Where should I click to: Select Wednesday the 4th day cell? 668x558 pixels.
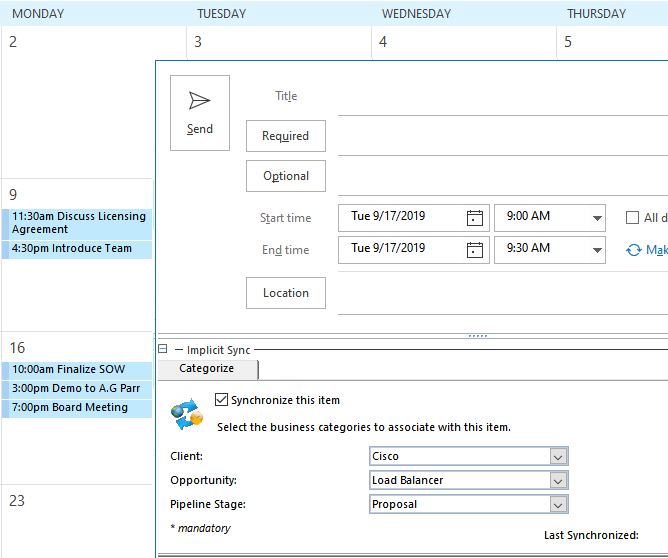[x=464, y=43]
